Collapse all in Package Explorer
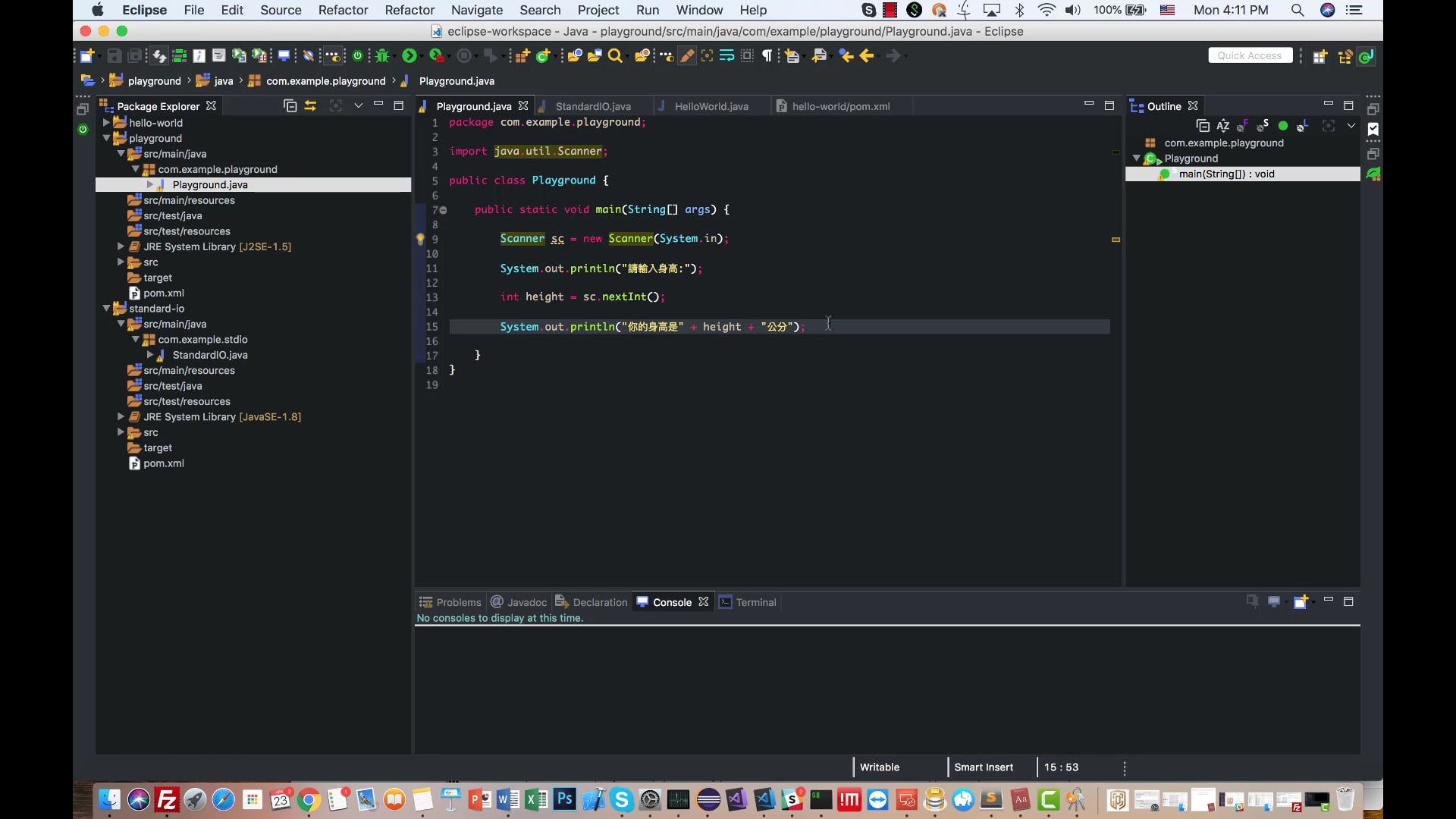 290,106
